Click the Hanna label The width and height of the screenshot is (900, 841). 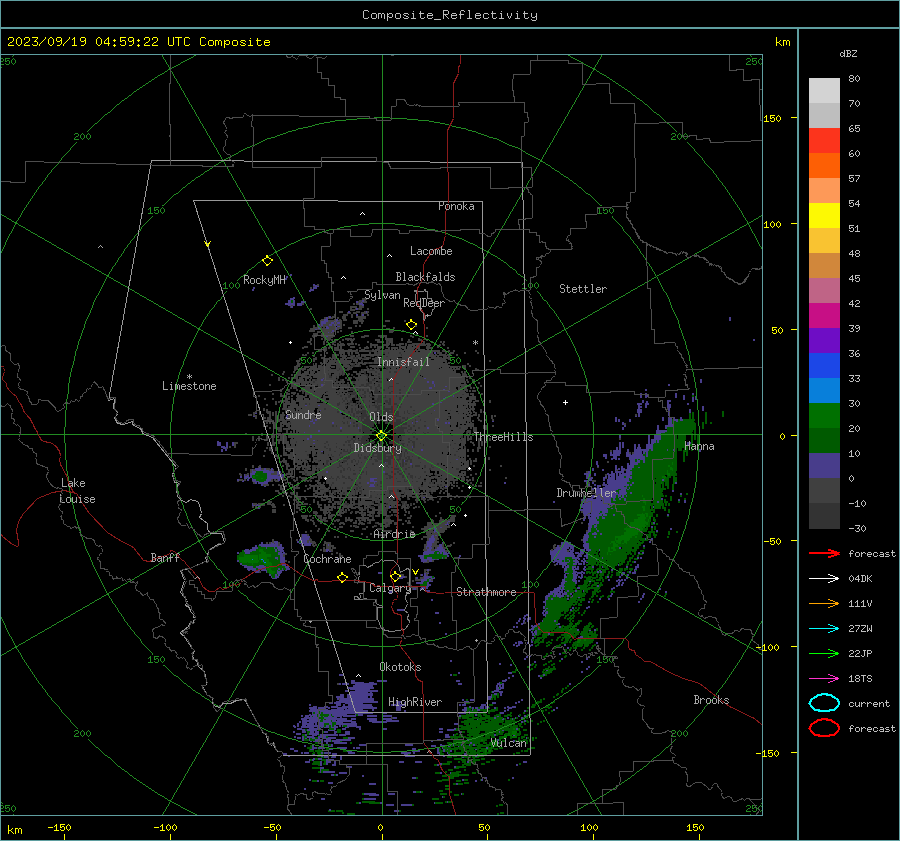699,446
